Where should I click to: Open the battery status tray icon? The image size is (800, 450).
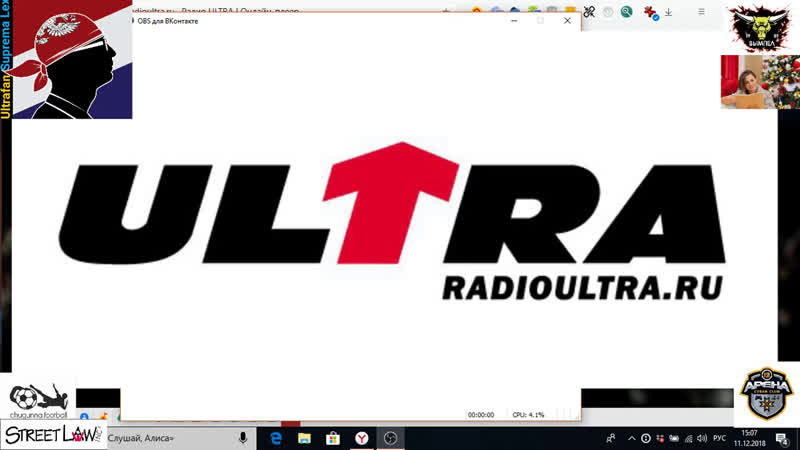click(674, 438)
